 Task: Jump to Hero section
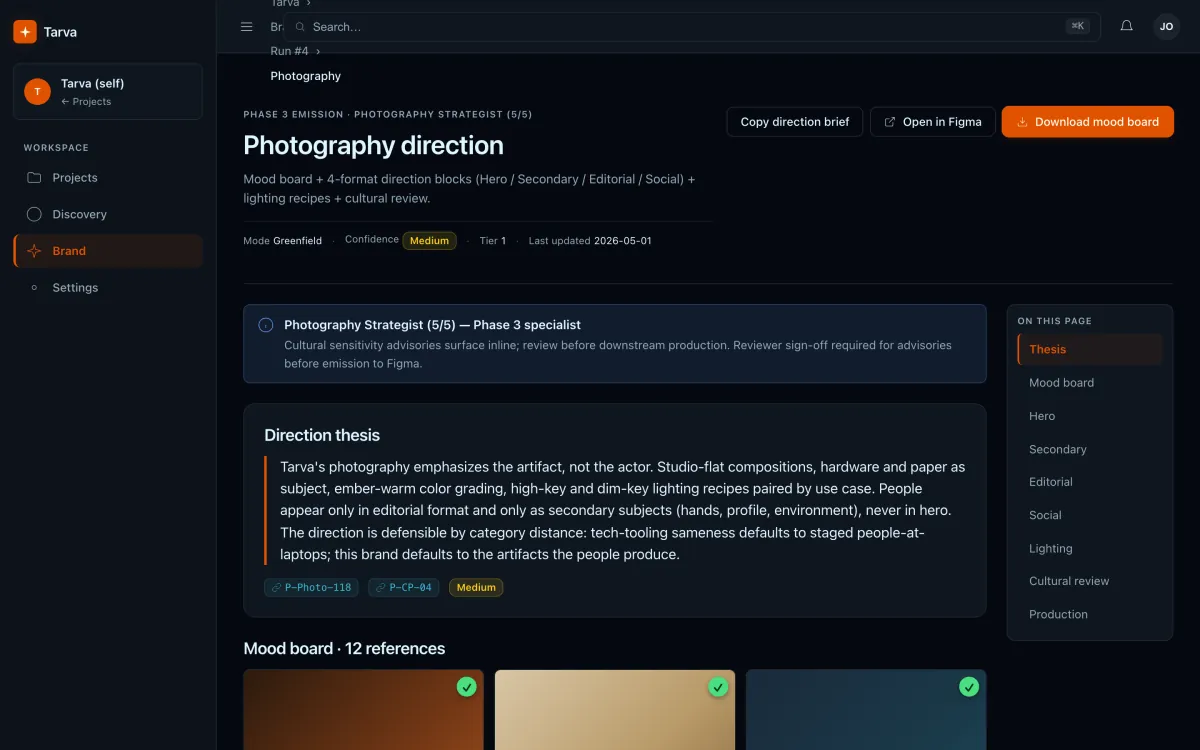click(x=1090, y=416)
